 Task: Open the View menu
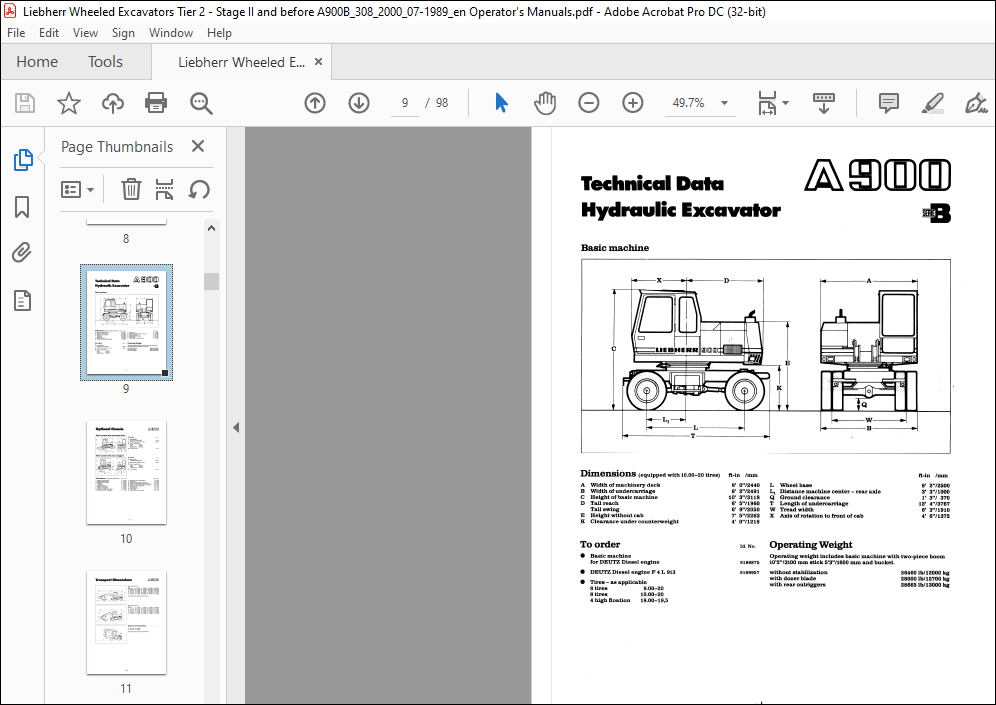(85, 33)
